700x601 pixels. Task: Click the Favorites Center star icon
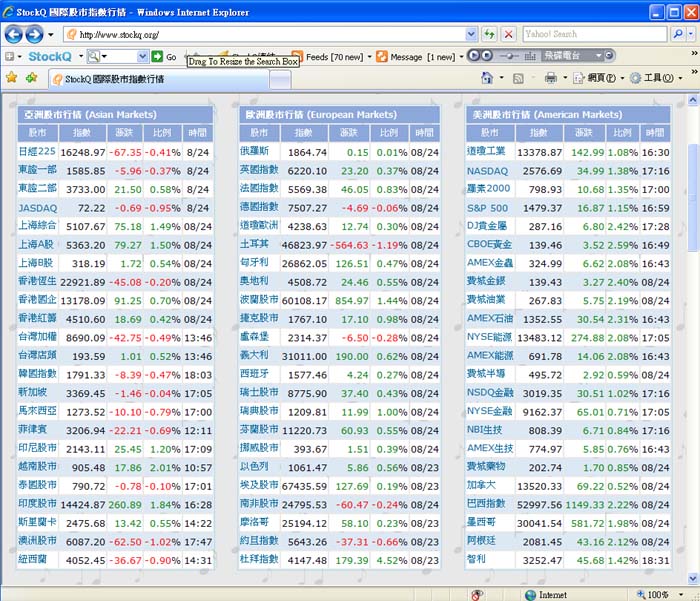12,78
